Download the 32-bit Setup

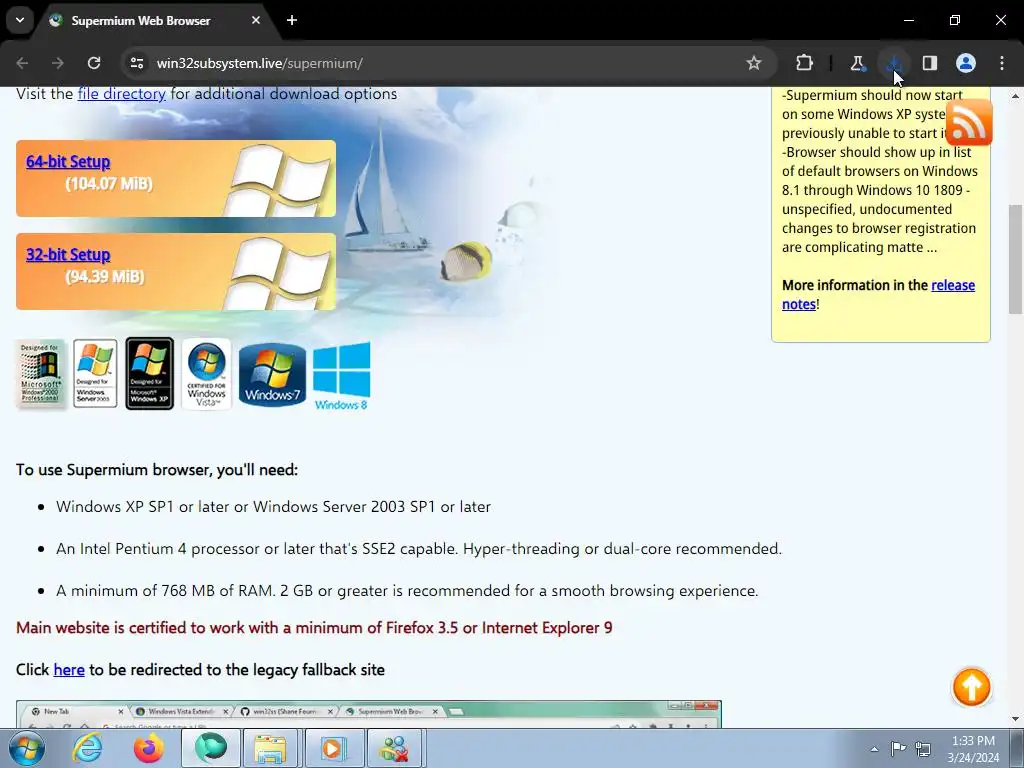click(x=68, y=255)
